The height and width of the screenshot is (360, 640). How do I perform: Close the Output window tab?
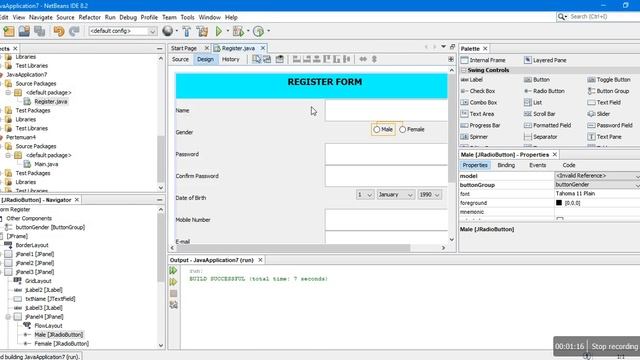[x=260, y=260]
